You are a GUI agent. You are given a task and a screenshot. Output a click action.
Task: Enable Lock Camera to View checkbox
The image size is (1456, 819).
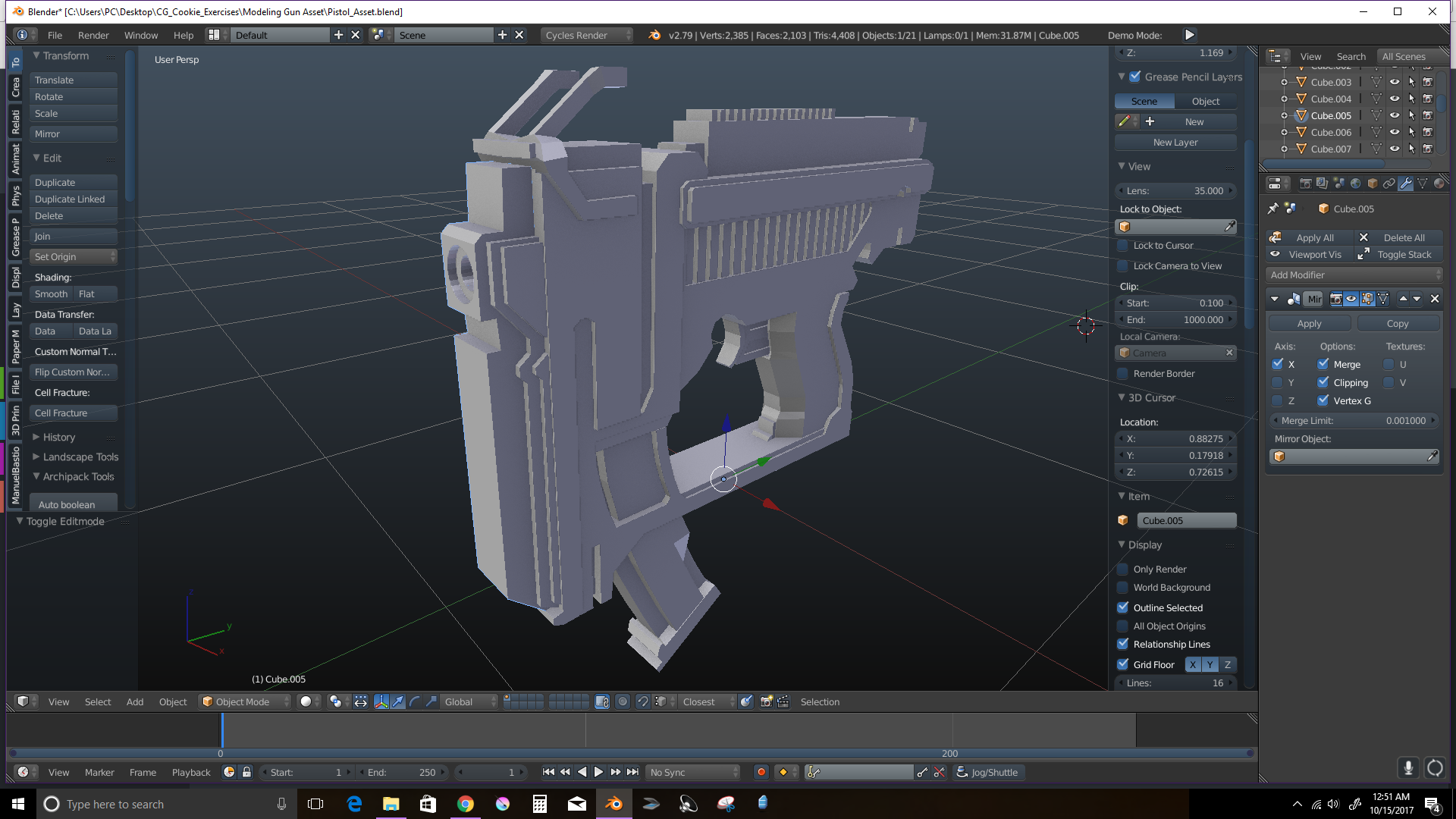pyautogui.click(x=1123, y=266)
